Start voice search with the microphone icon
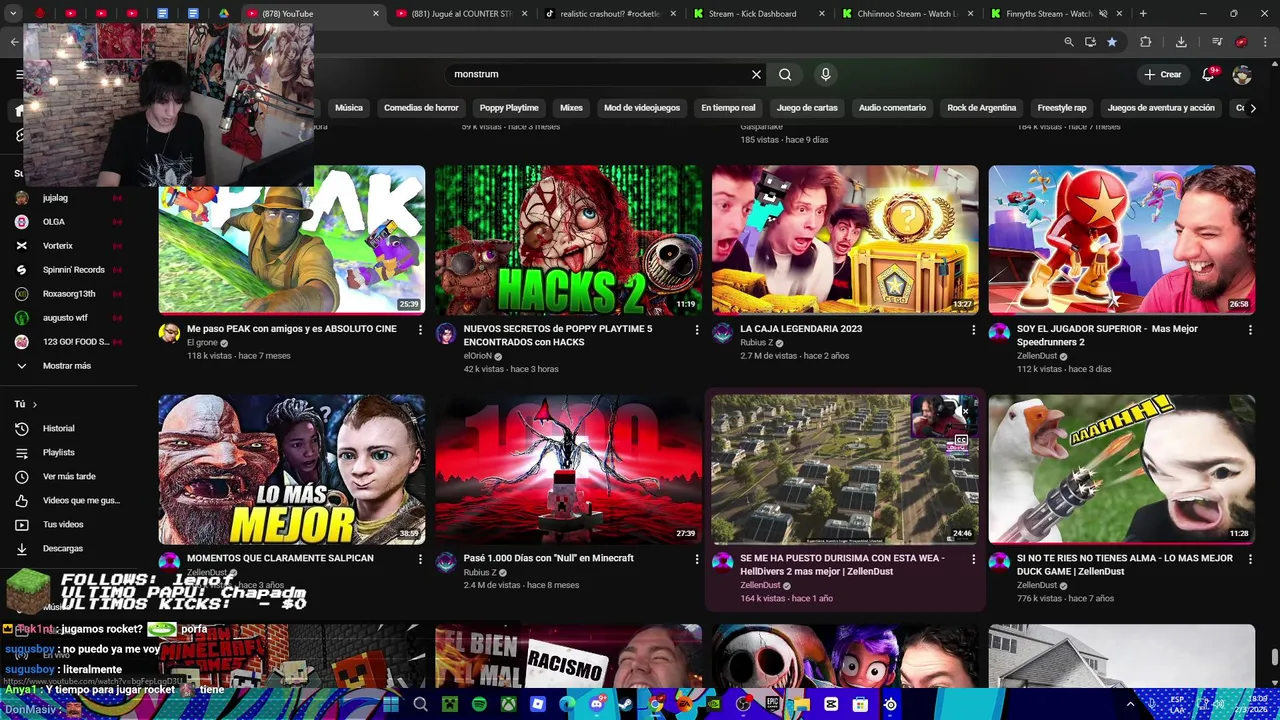Image resolution: width=1280 pixels, height=720 pixels. coord(825,74)
